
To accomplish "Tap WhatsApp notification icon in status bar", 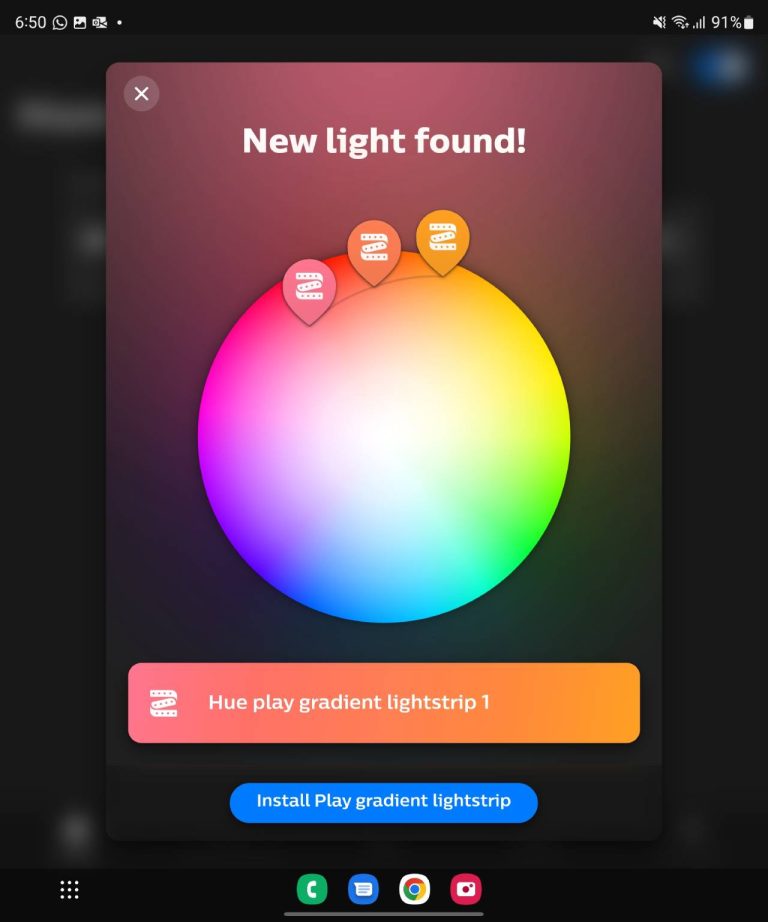I will (60, 22).
